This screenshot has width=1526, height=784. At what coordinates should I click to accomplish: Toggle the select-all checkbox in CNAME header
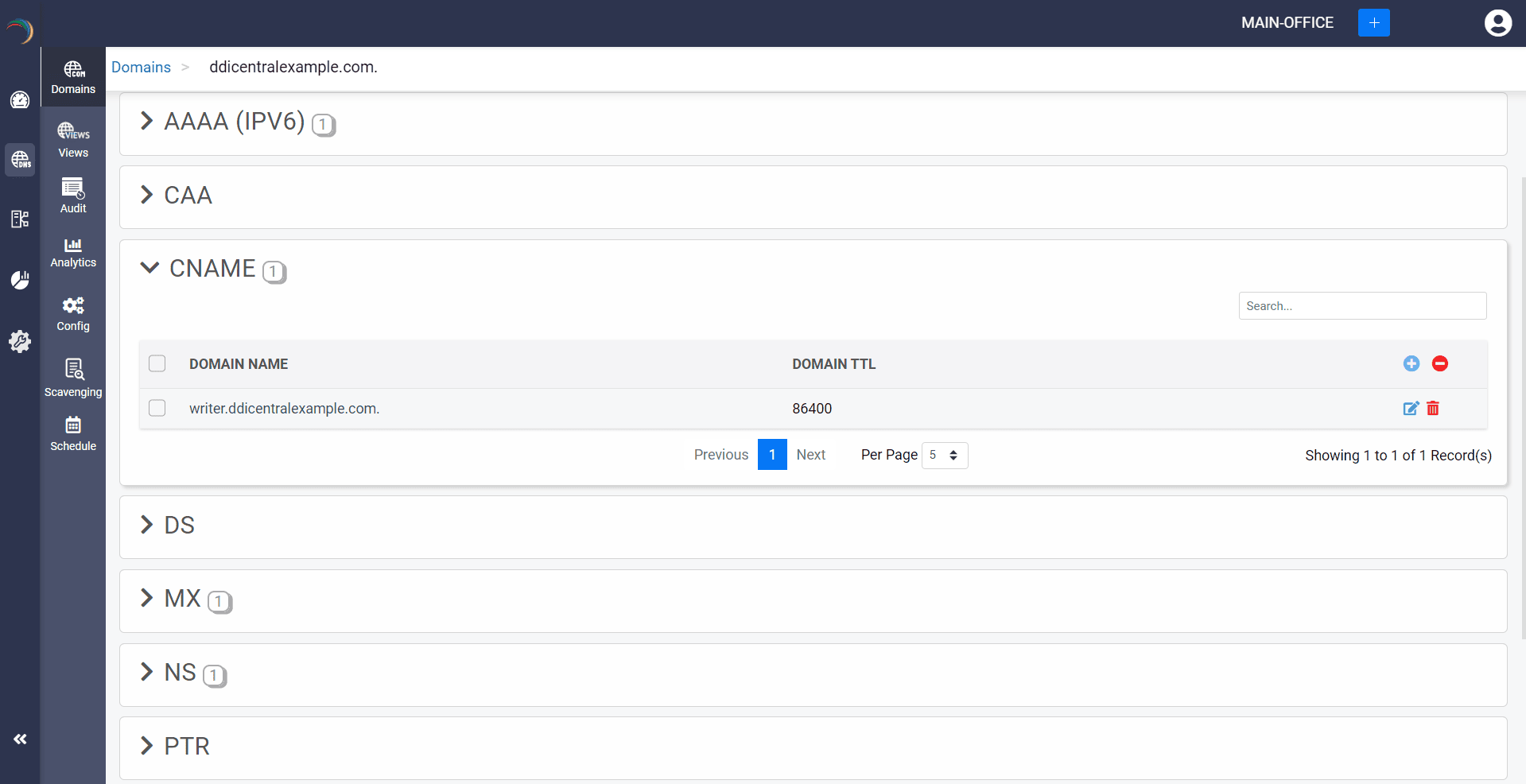click(157, 363)
